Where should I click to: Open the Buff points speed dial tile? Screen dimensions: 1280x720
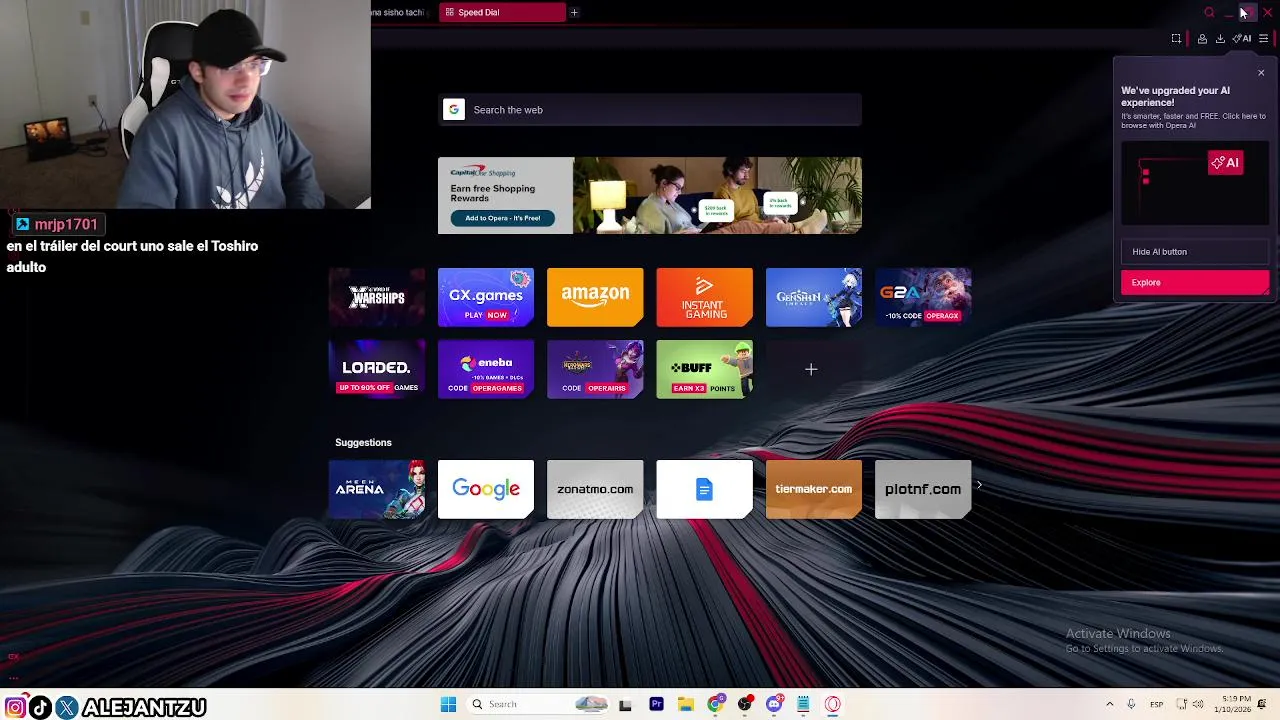(704, 369)
